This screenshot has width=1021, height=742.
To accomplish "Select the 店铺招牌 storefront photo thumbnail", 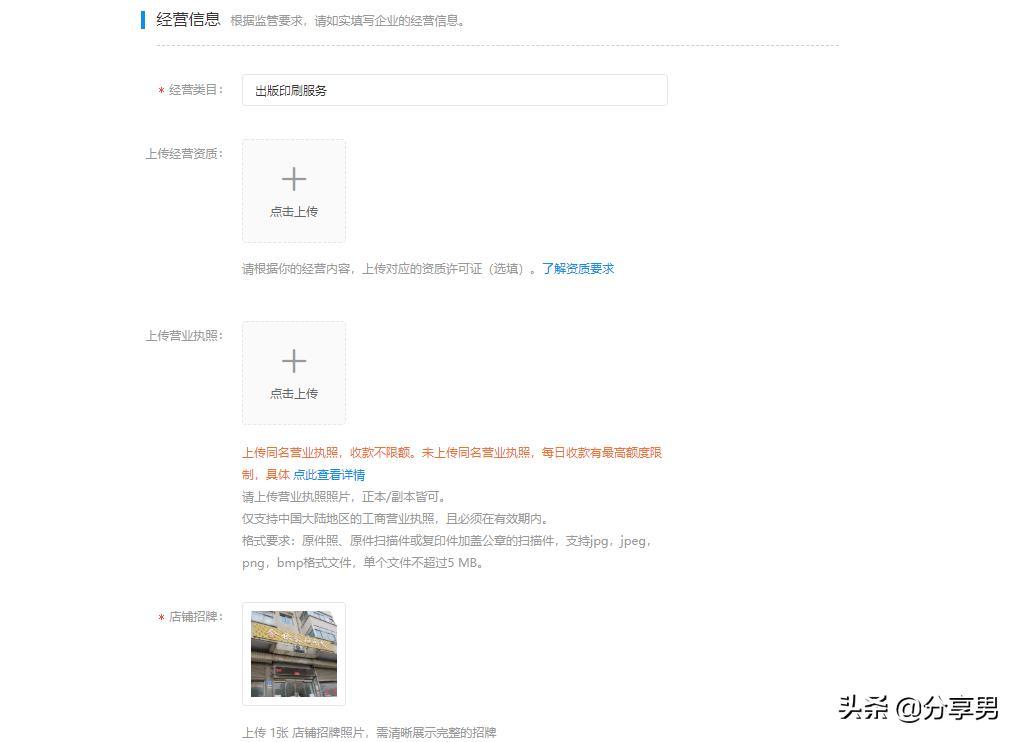I will pos(294,653).
